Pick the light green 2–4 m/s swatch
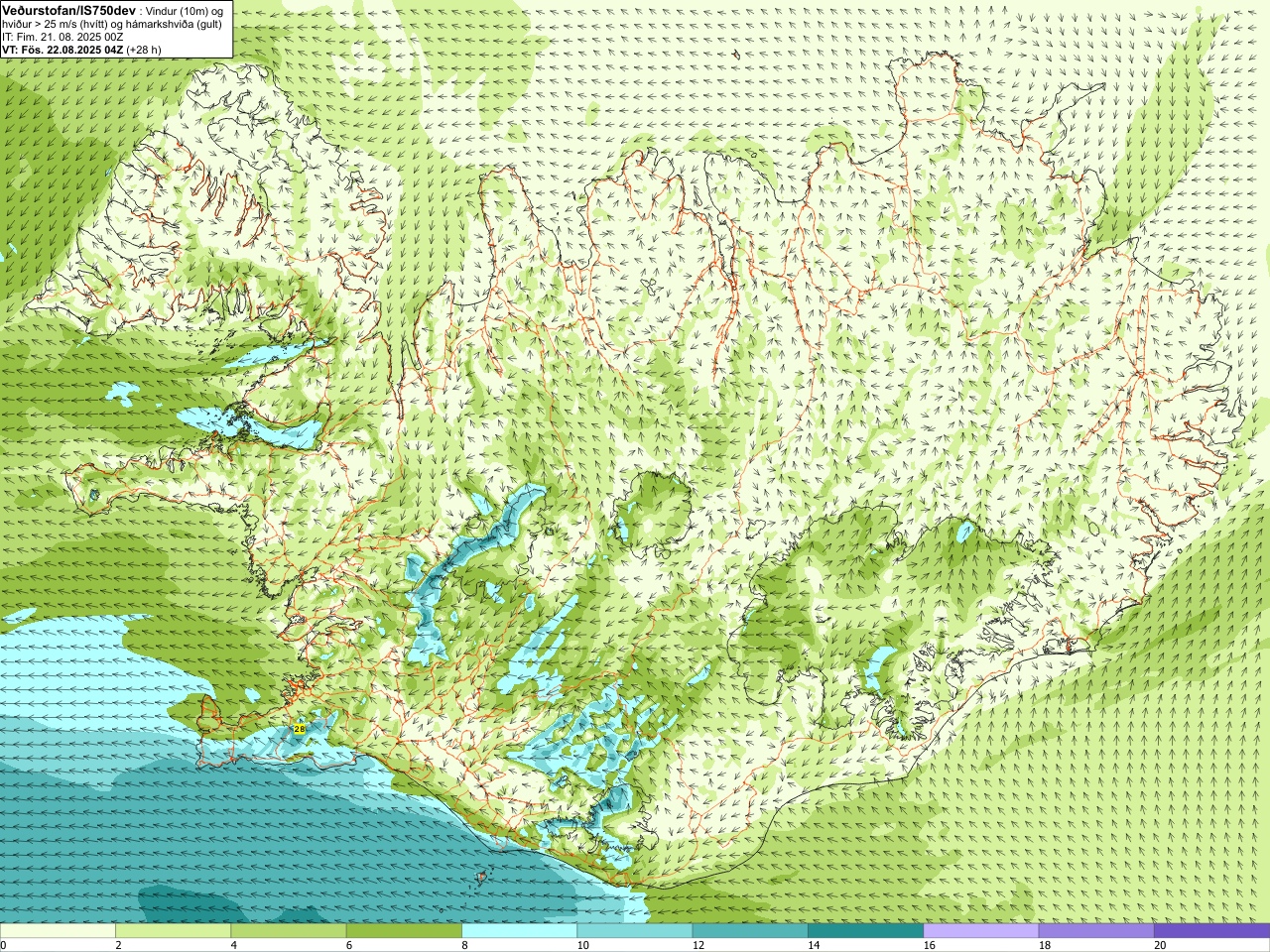 pyautogui.click(x=173, y=931)
